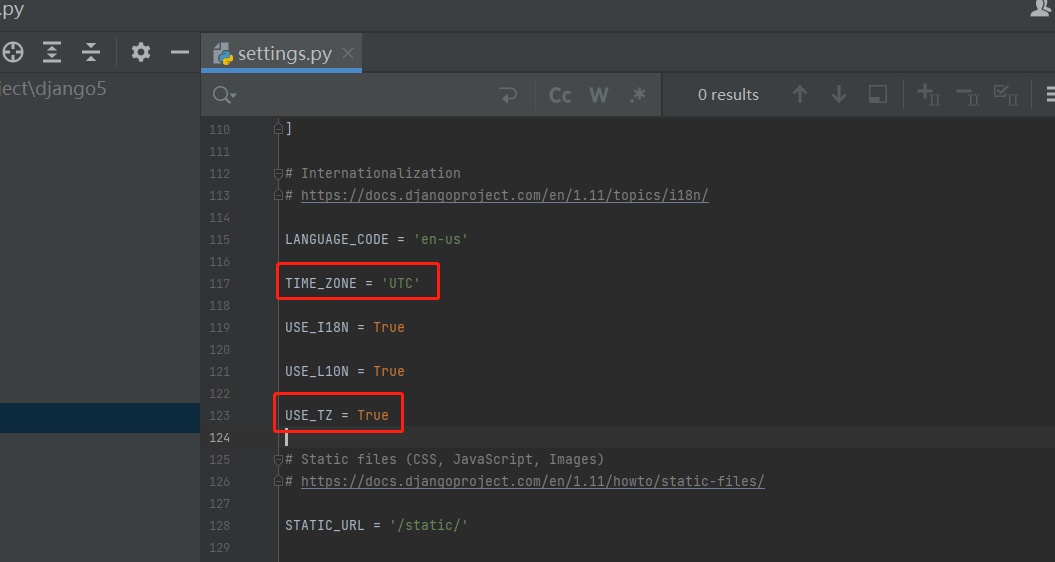This screenshot has height=562, width=1055.
Task: Close the settings.py tab
Action: [348, 52]
